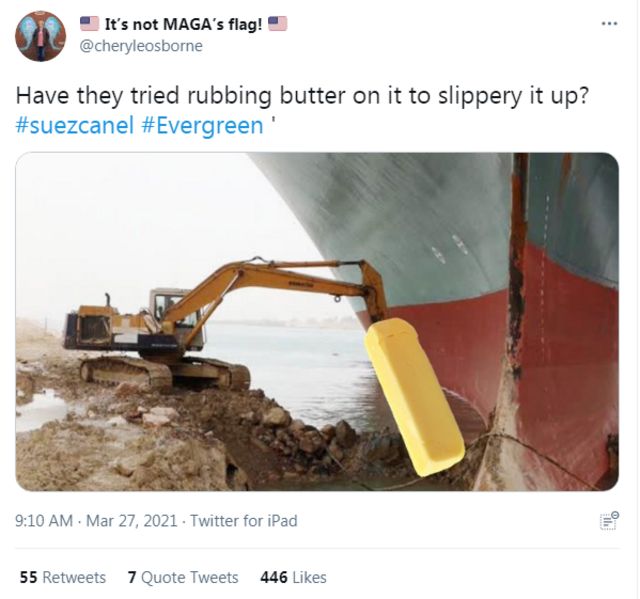Viewport: 640px width, 599px height.
Task: Click the yellow butter block in the photo
Action: 413,396
